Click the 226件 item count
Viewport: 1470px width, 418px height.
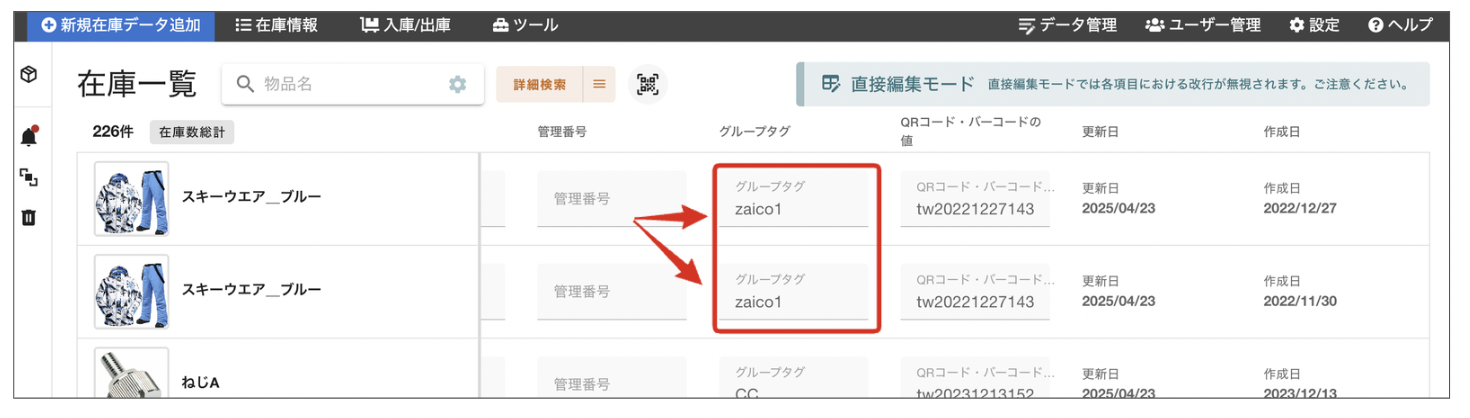(x=113, y=132)
